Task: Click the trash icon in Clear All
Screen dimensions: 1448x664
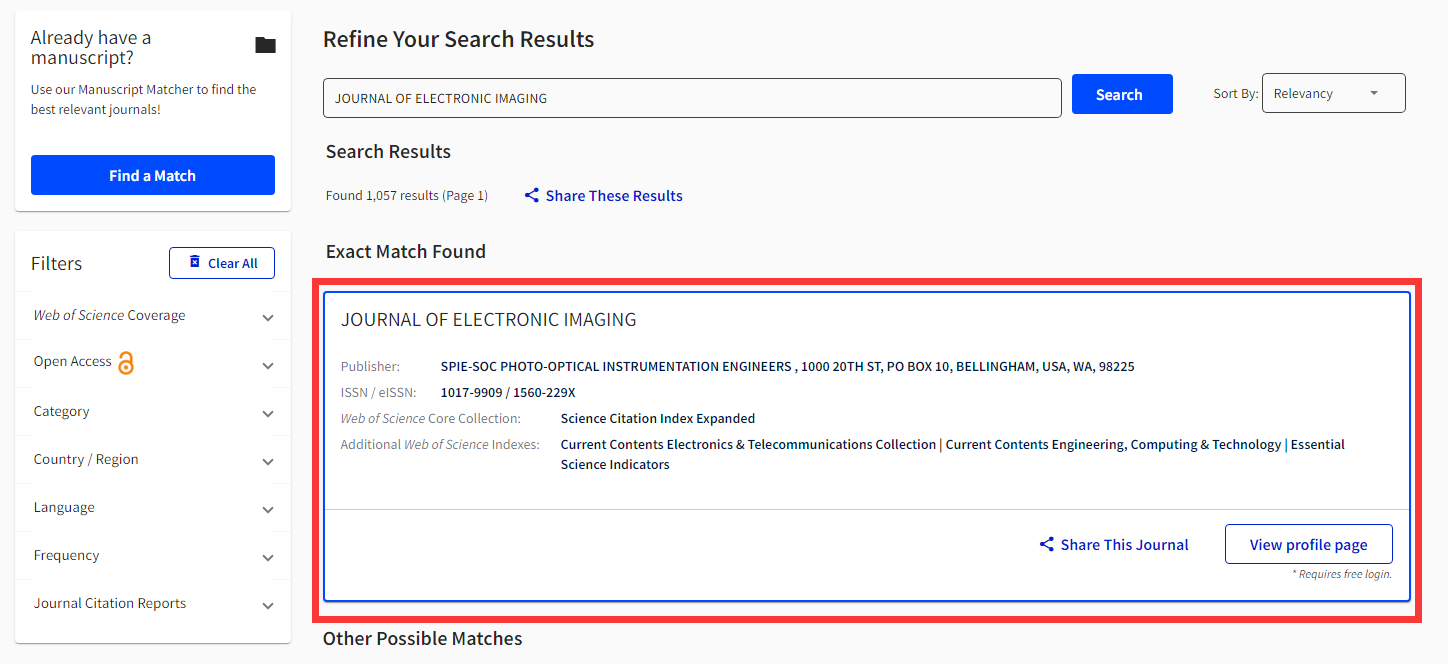Action: click(195, 262)
